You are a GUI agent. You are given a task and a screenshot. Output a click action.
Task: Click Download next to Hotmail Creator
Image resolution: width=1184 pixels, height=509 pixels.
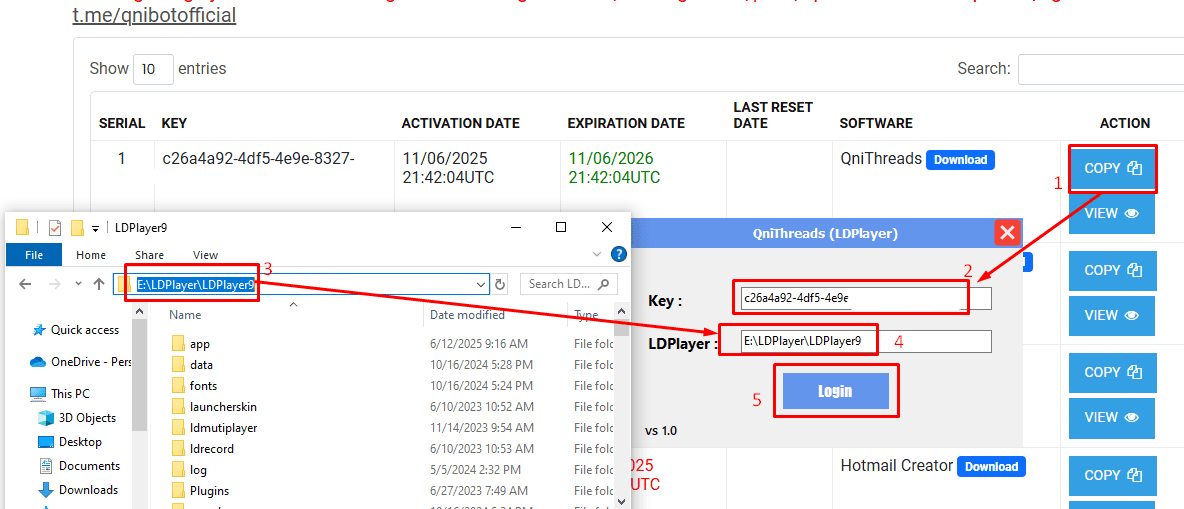(992, 466)
